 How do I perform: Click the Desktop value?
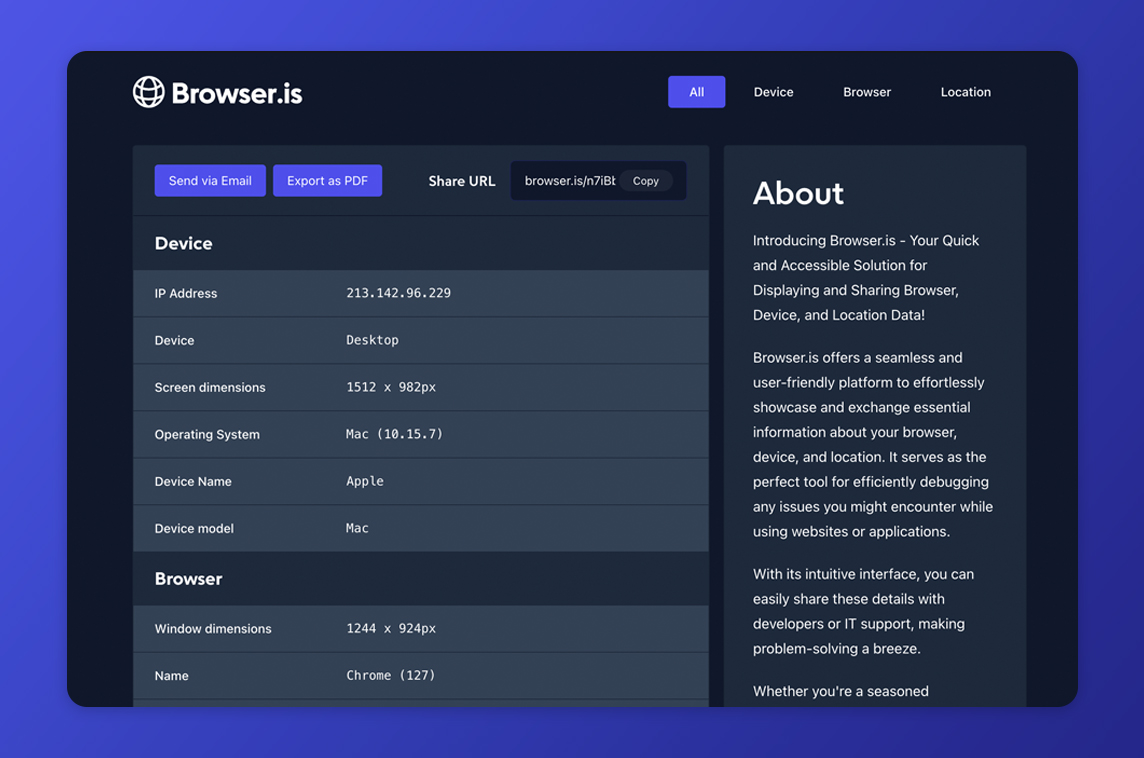[372, 340]
